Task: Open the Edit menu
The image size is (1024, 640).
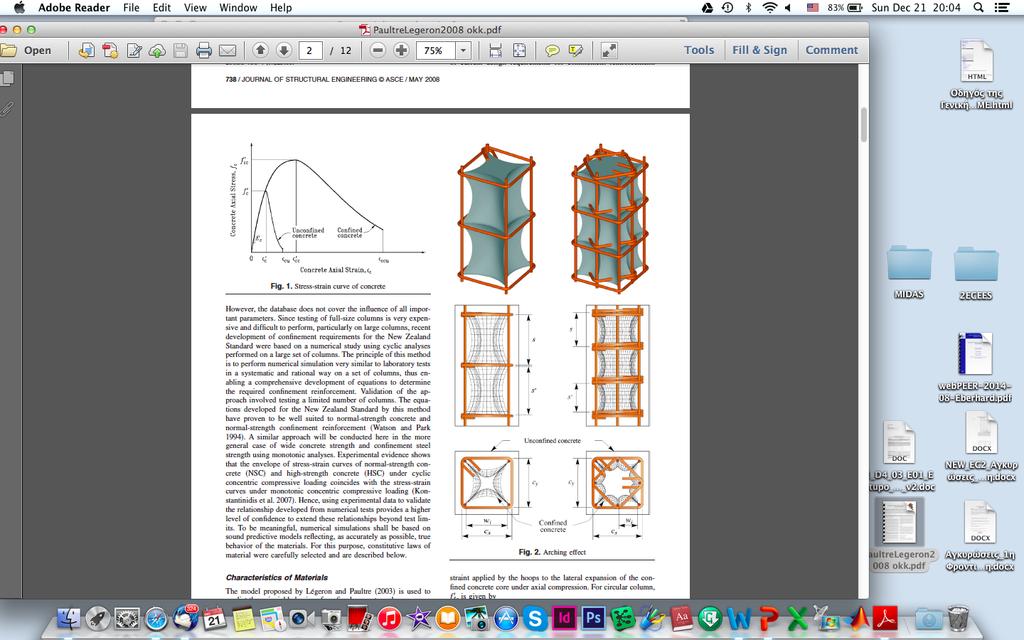Action: click(x=161, y=8)
